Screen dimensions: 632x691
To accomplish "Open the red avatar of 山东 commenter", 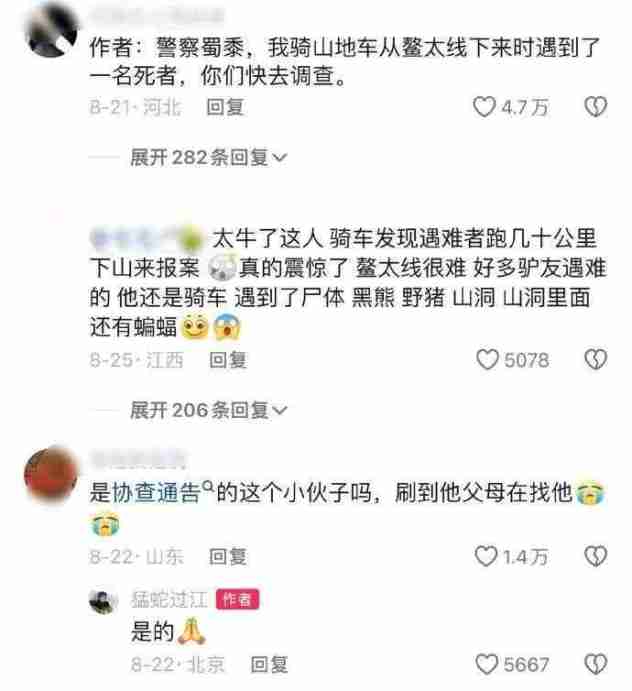I will [51, 475].
